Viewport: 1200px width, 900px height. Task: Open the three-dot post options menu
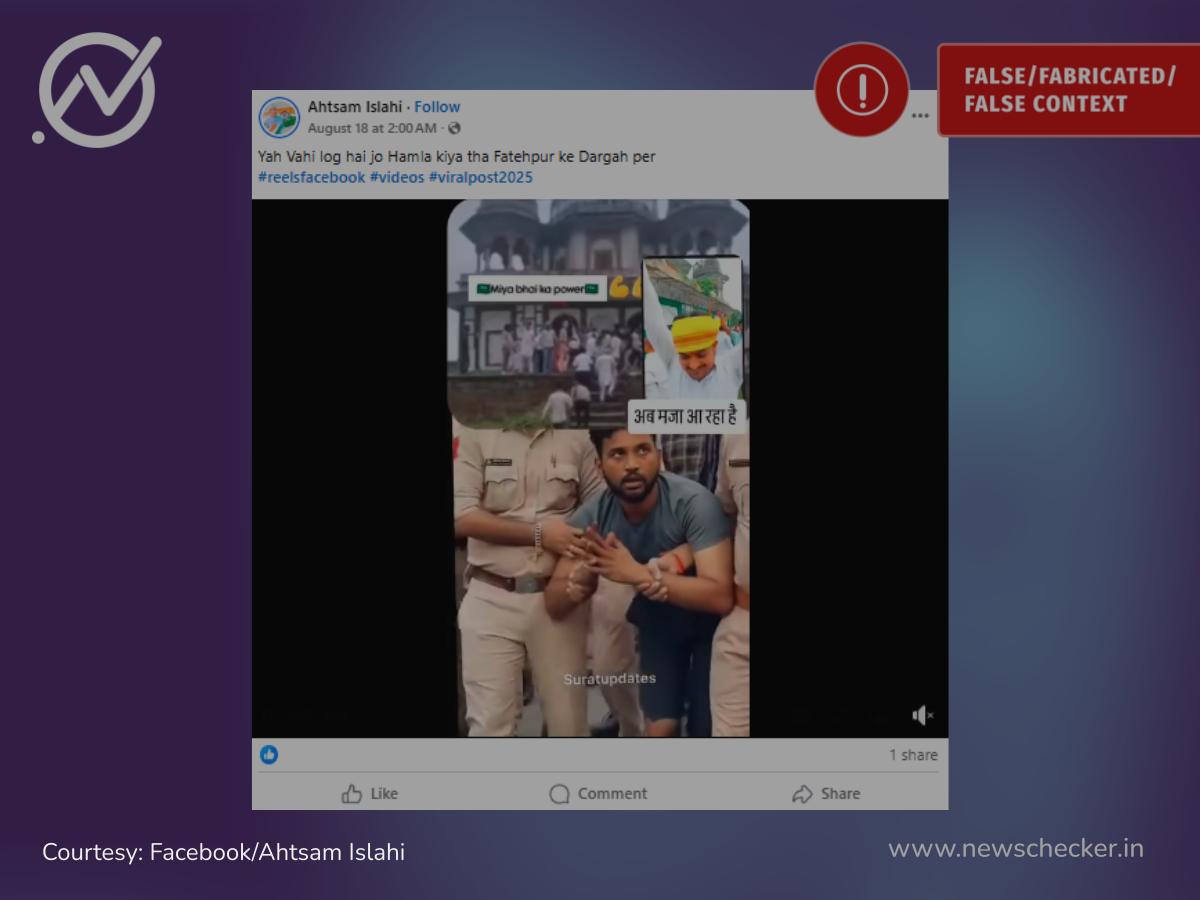(x=920, y=116)
